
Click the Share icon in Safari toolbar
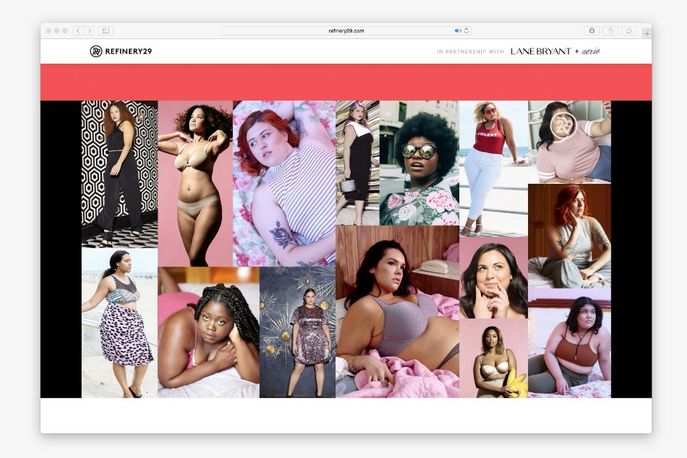coord(610,31)
